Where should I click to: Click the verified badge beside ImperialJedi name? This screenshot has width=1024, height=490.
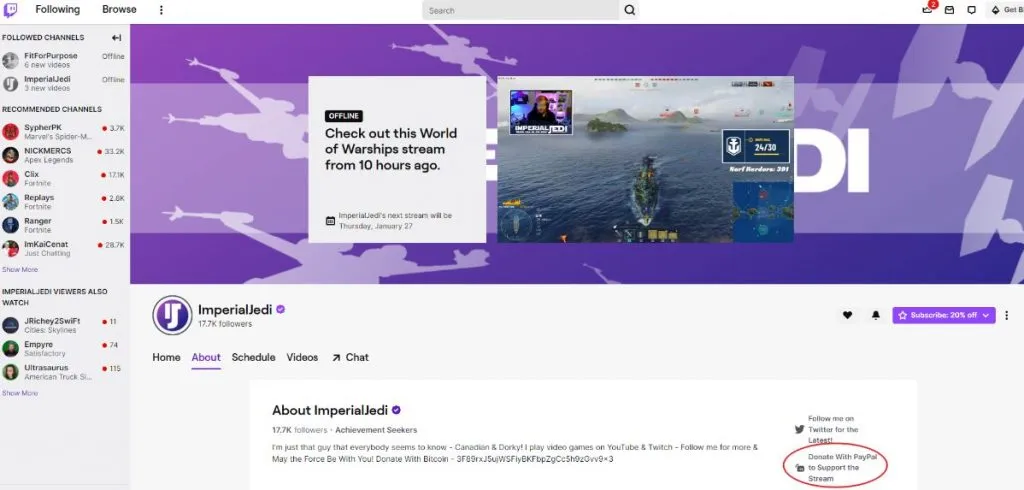pyautogui.click(x=281, y=310)
